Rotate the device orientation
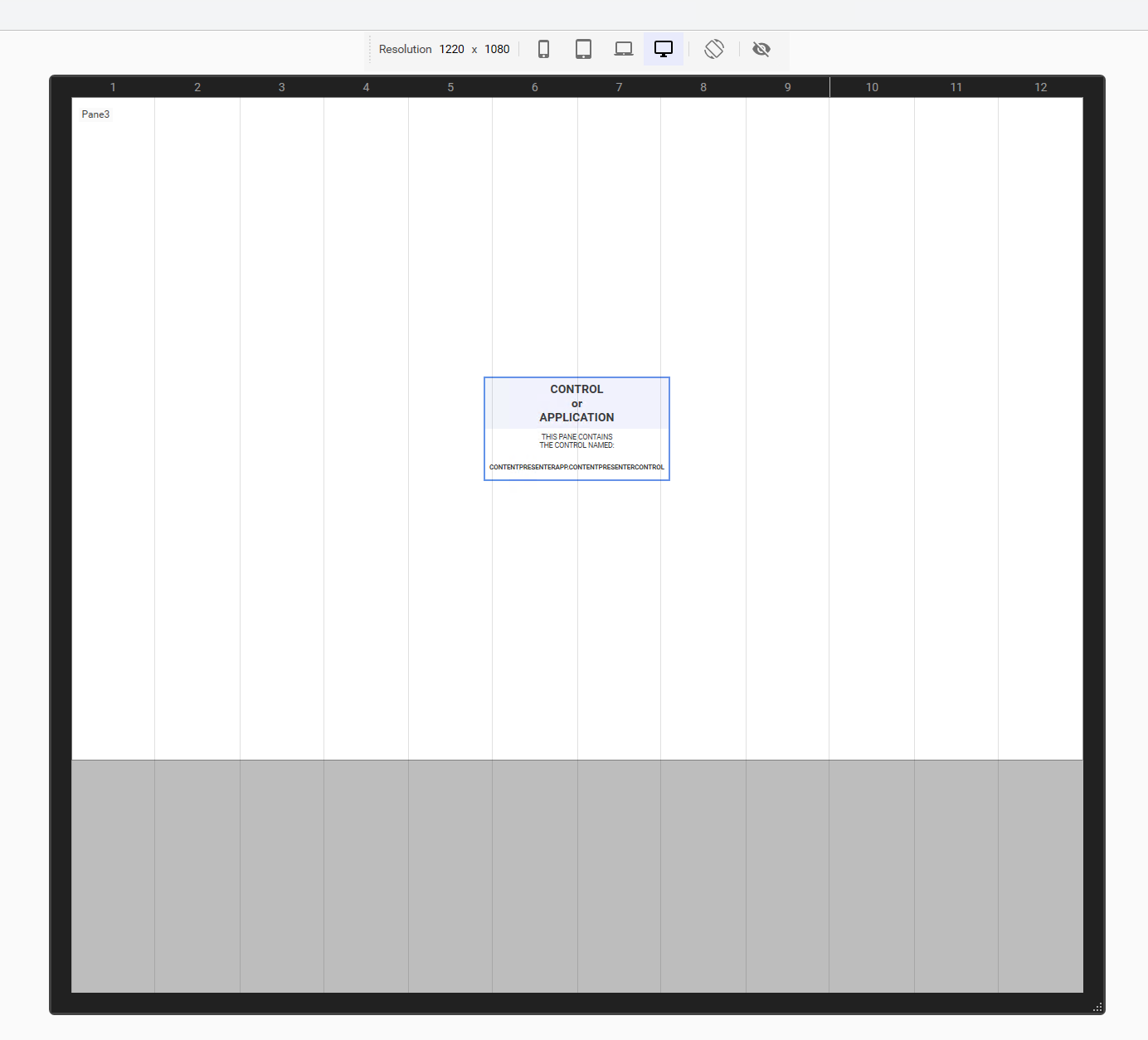 tap(714, 49)
